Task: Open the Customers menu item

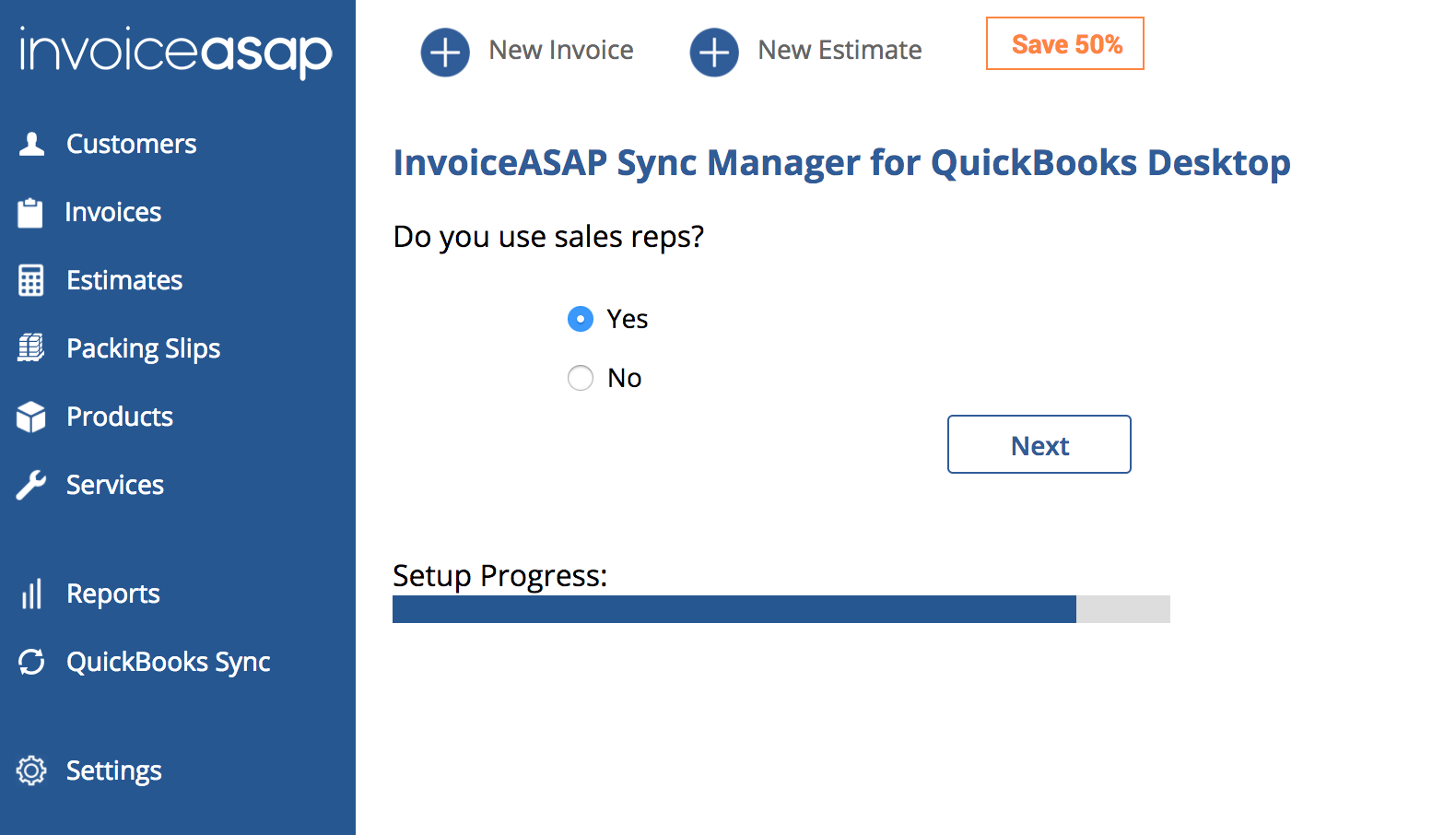Action: click(x=132, y=144)
